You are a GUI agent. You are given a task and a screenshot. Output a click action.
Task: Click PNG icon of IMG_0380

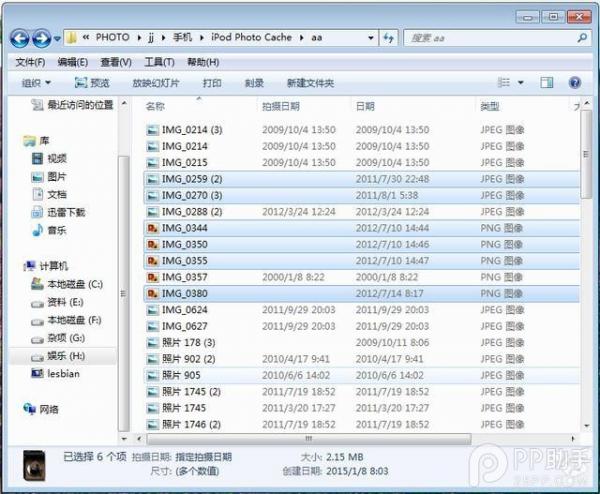[153, 293]
